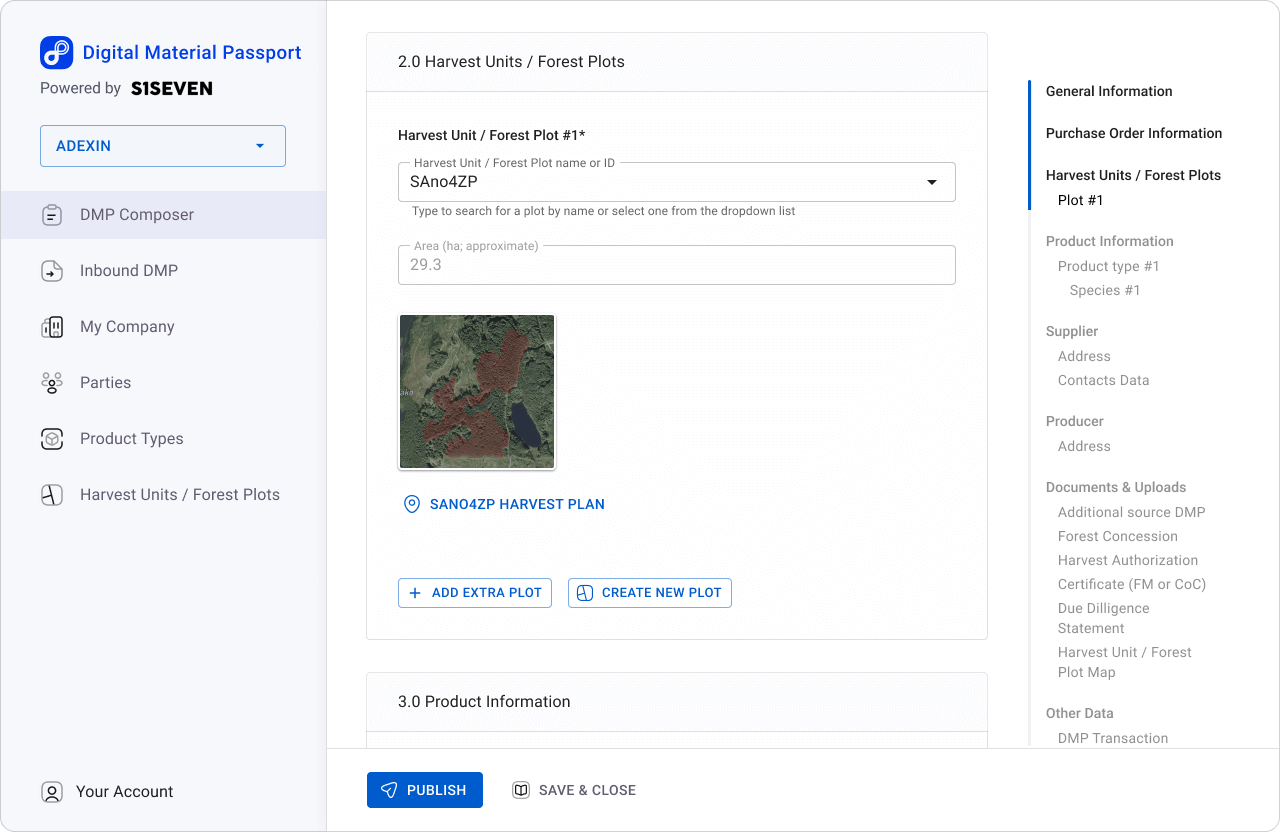Click the Product Types cube icon
Image resolution: width=1280 pixels, height=832 pixels.
52,439
